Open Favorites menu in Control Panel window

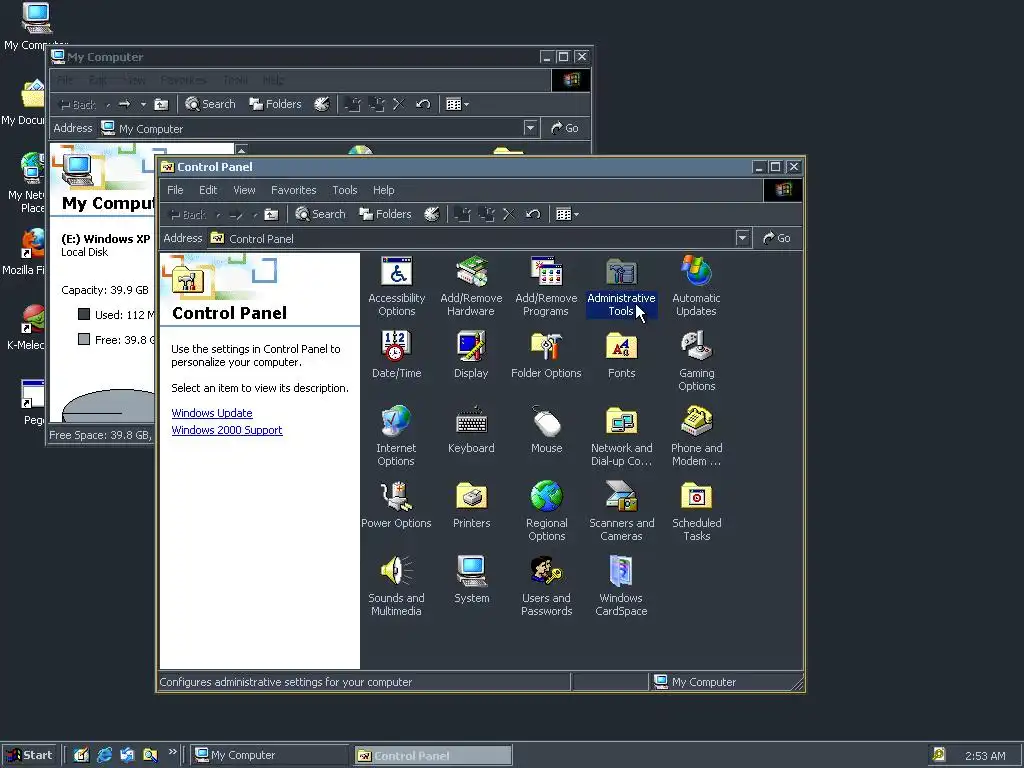coord(293,190)
